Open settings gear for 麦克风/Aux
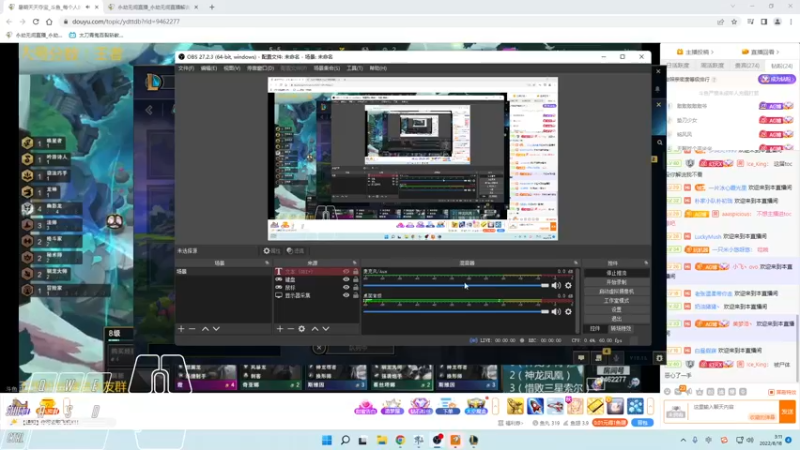 coord(568,285)
